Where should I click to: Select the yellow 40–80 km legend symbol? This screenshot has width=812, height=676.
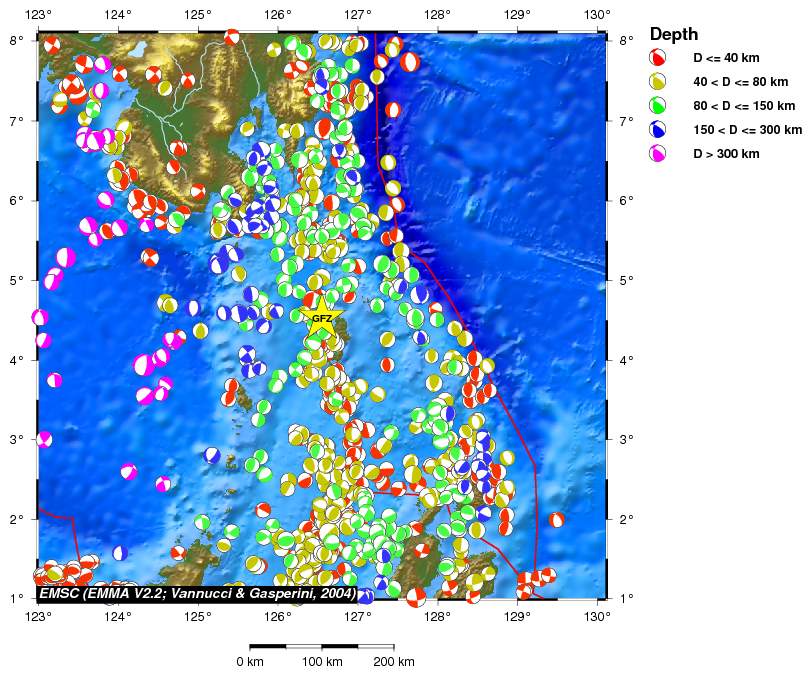pyautogui.click(x=658, y=81)
